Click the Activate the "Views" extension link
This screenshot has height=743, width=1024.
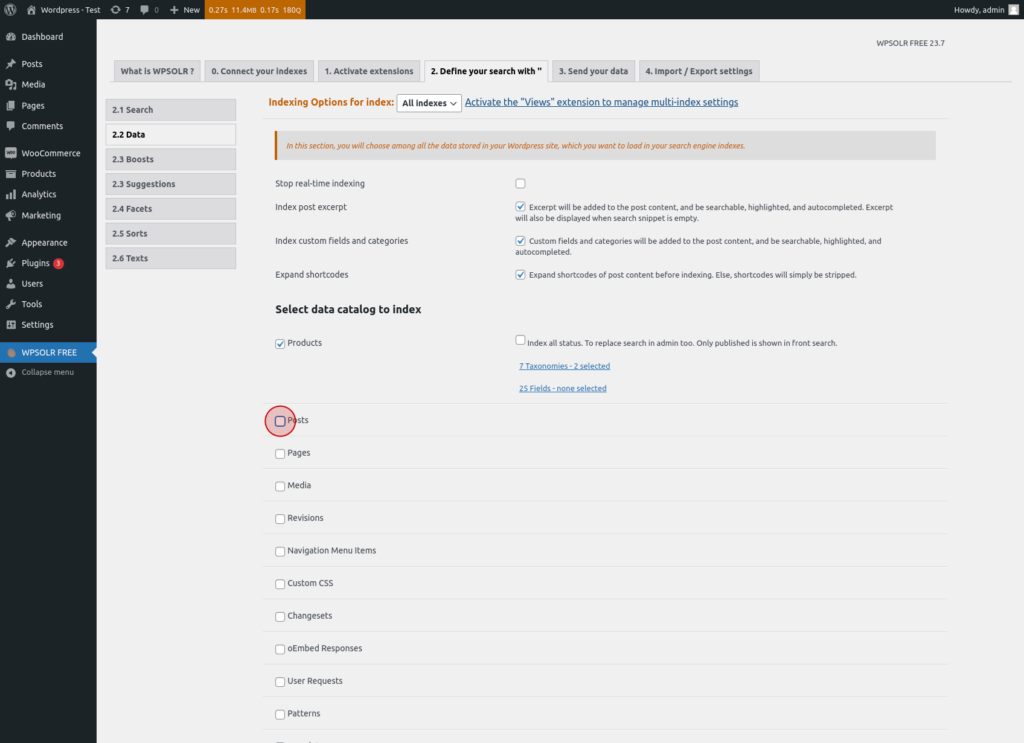point(601,103)
